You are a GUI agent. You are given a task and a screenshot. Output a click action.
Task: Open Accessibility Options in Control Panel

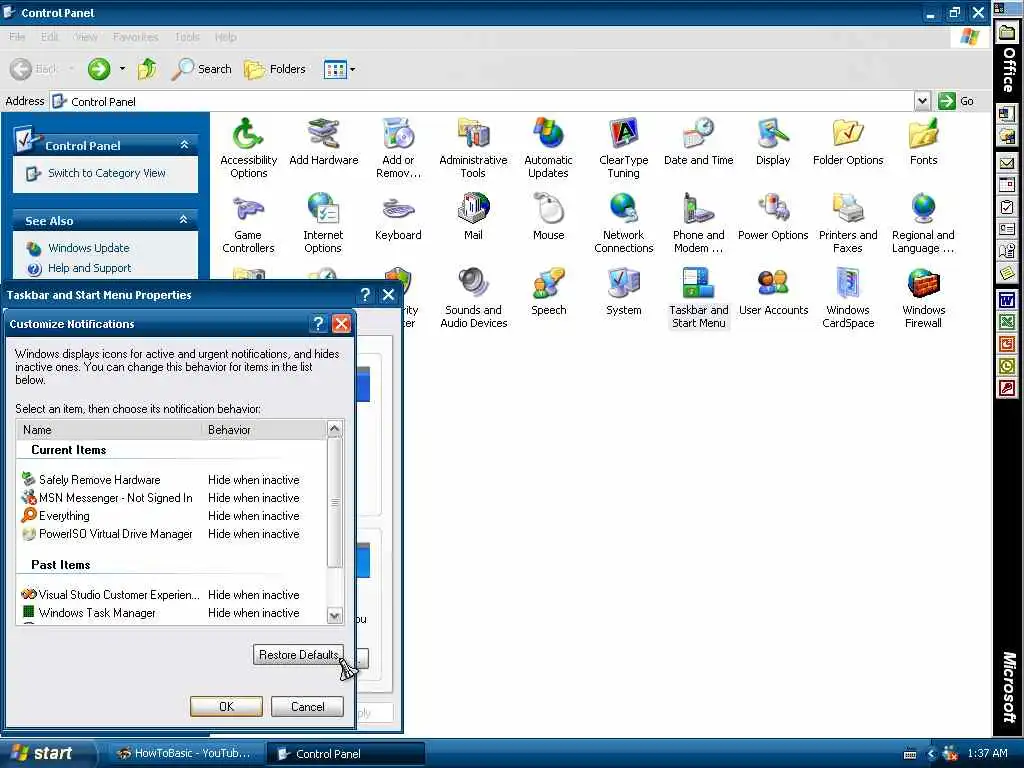click(248, 148)
